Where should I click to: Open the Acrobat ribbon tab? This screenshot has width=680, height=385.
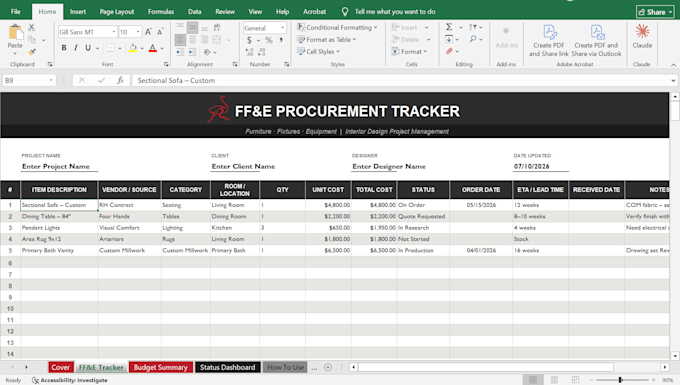coord(314,12)
